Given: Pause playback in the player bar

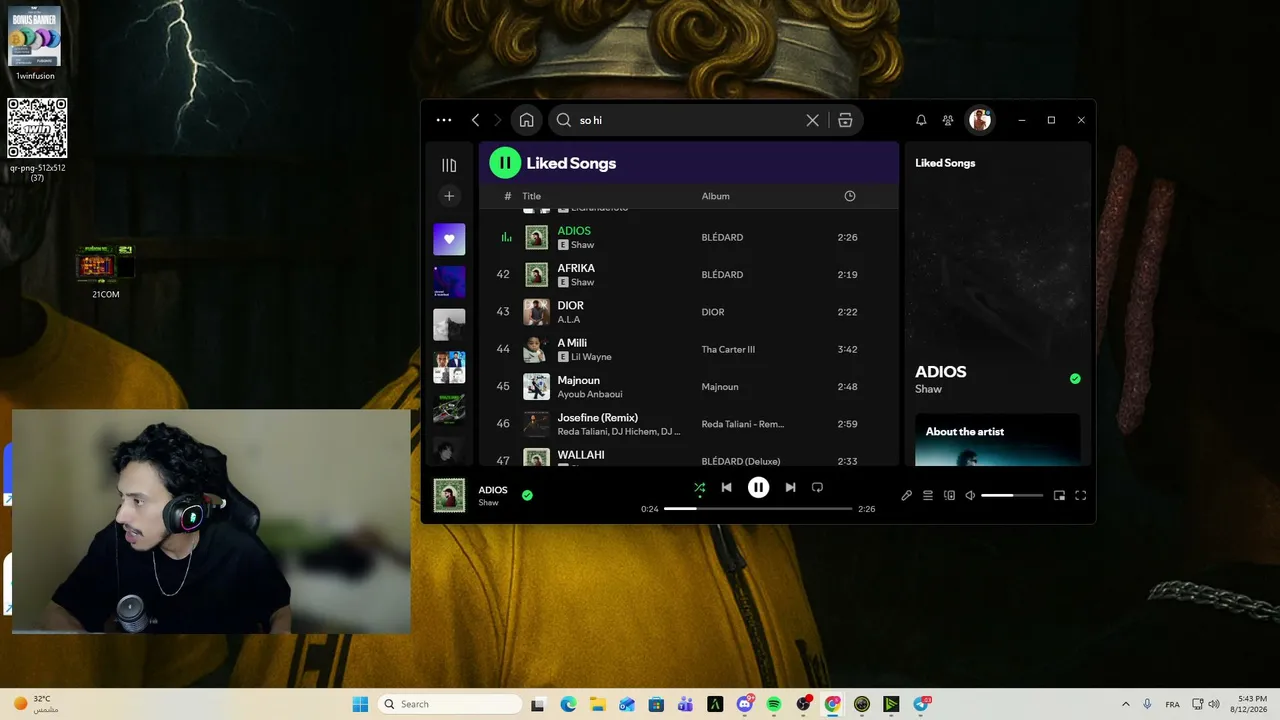Looking at the screenshot, I should [x=759, y=488].
